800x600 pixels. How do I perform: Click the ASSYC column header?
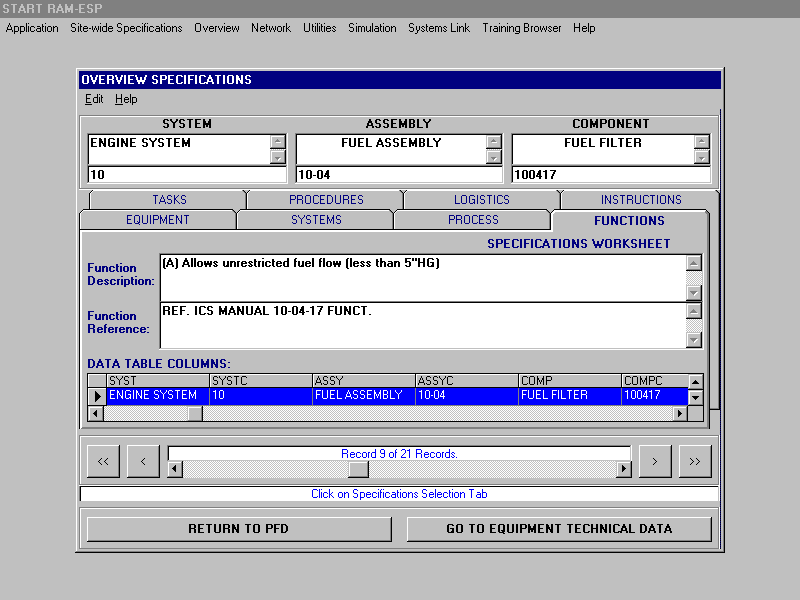[467, 381]
